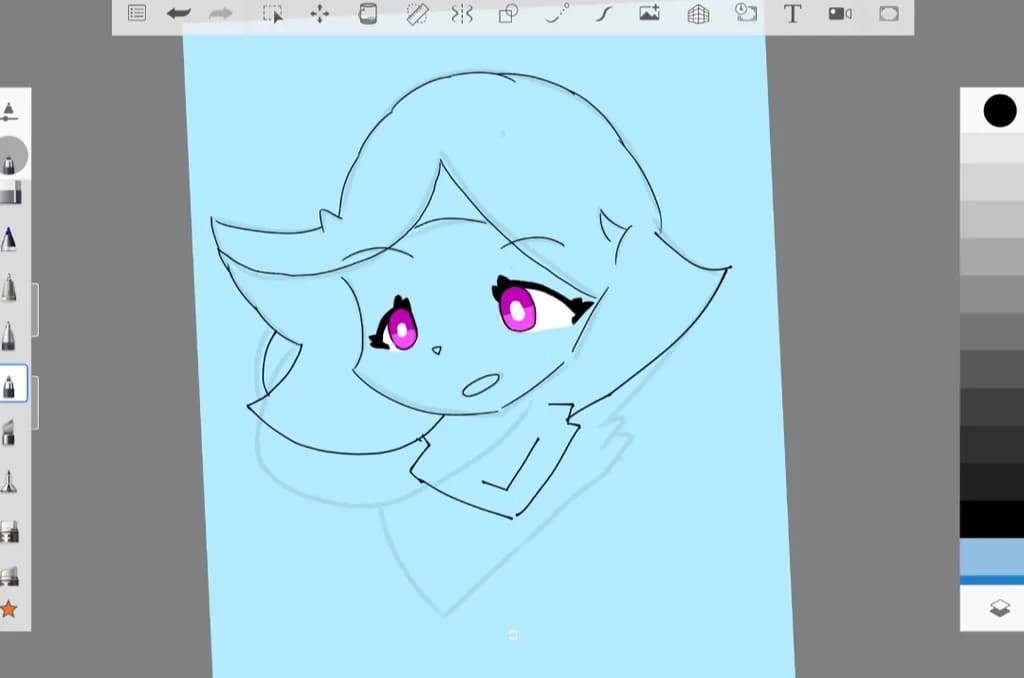Choose the wide flat brush
The height and width of the screenshot is (678, 1024).
pos(9,532)
